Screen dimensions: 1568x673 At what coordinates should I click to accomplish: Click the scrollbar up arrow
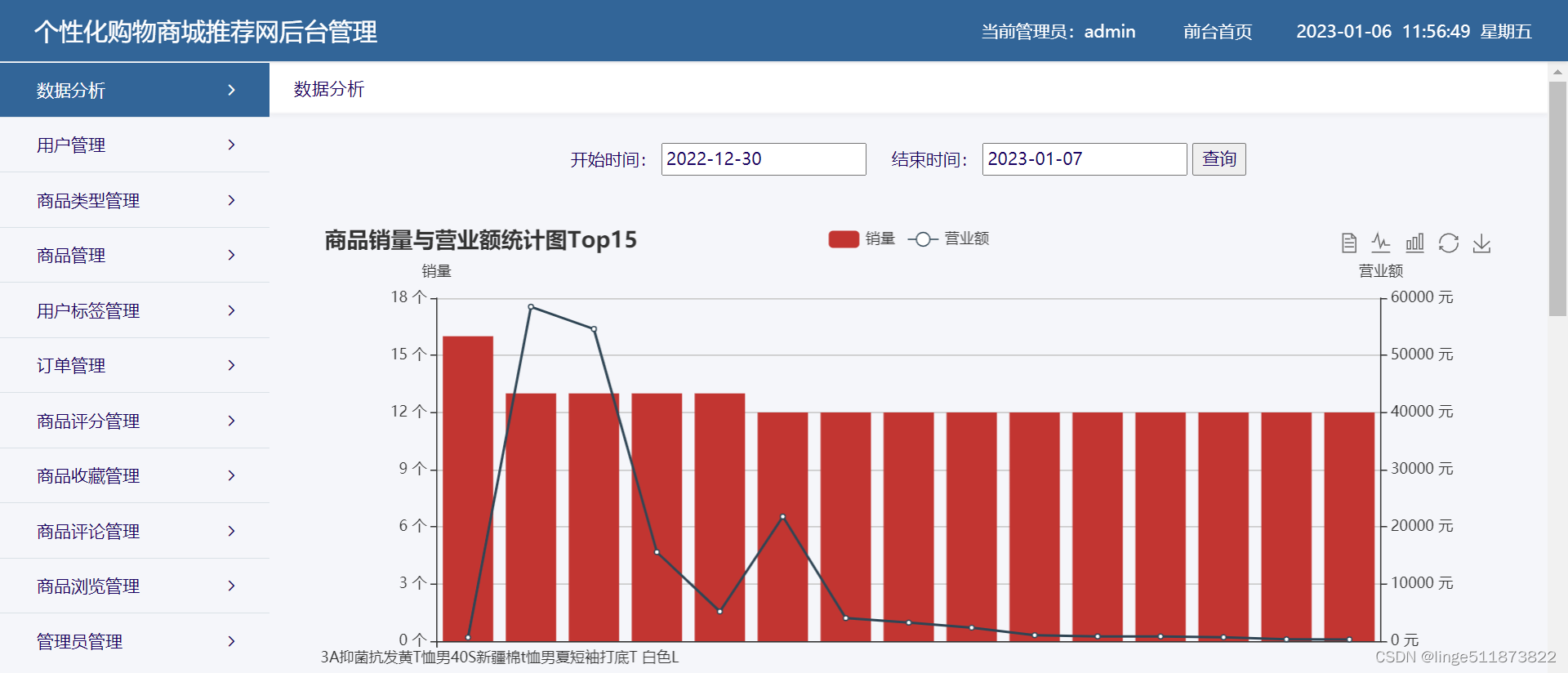[1557, 72]
